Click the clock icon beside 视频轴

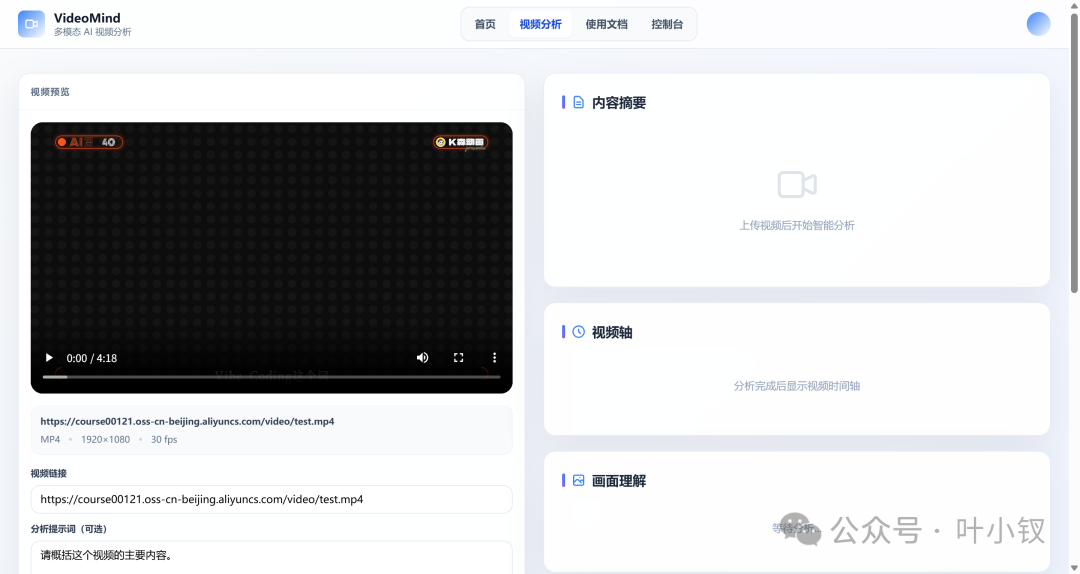[579, 332]
